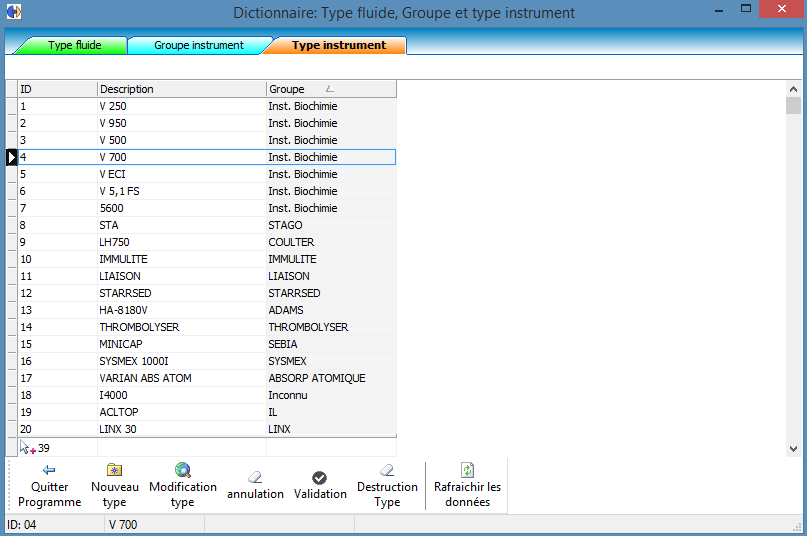Image resolution: width=807 pixels, height=536 pixels.
Task: Click the Nouveau type folder icon
Action: (x=114, y=470)
